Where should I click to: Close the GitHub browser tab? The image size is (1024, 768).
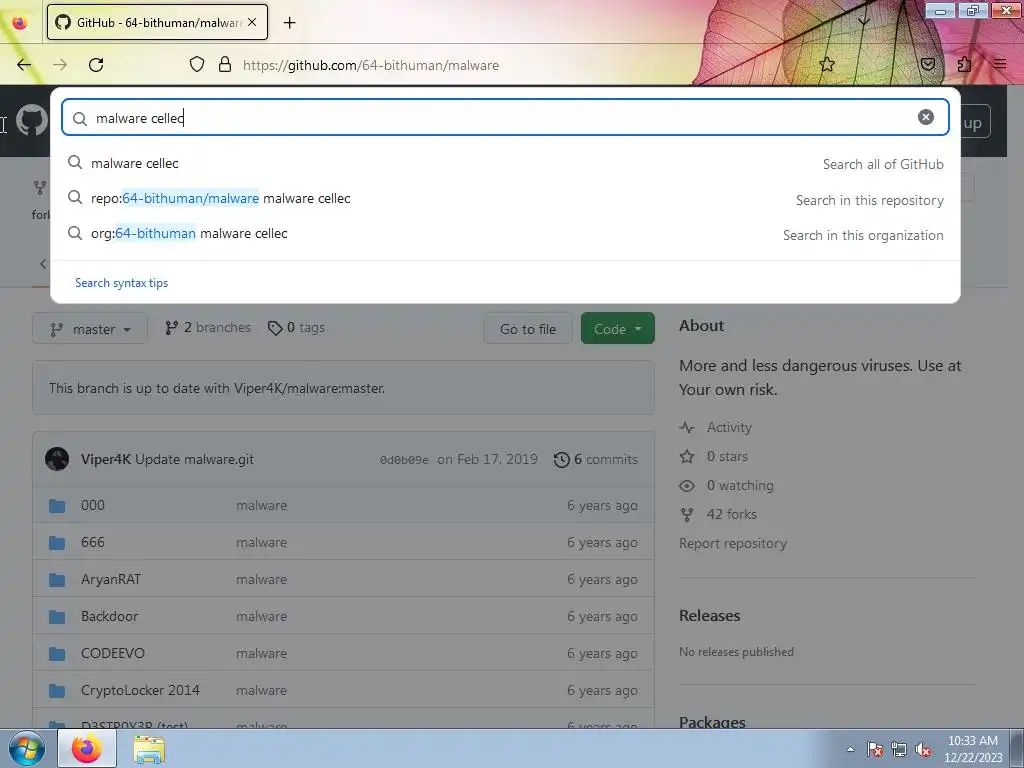click(252, 22)
